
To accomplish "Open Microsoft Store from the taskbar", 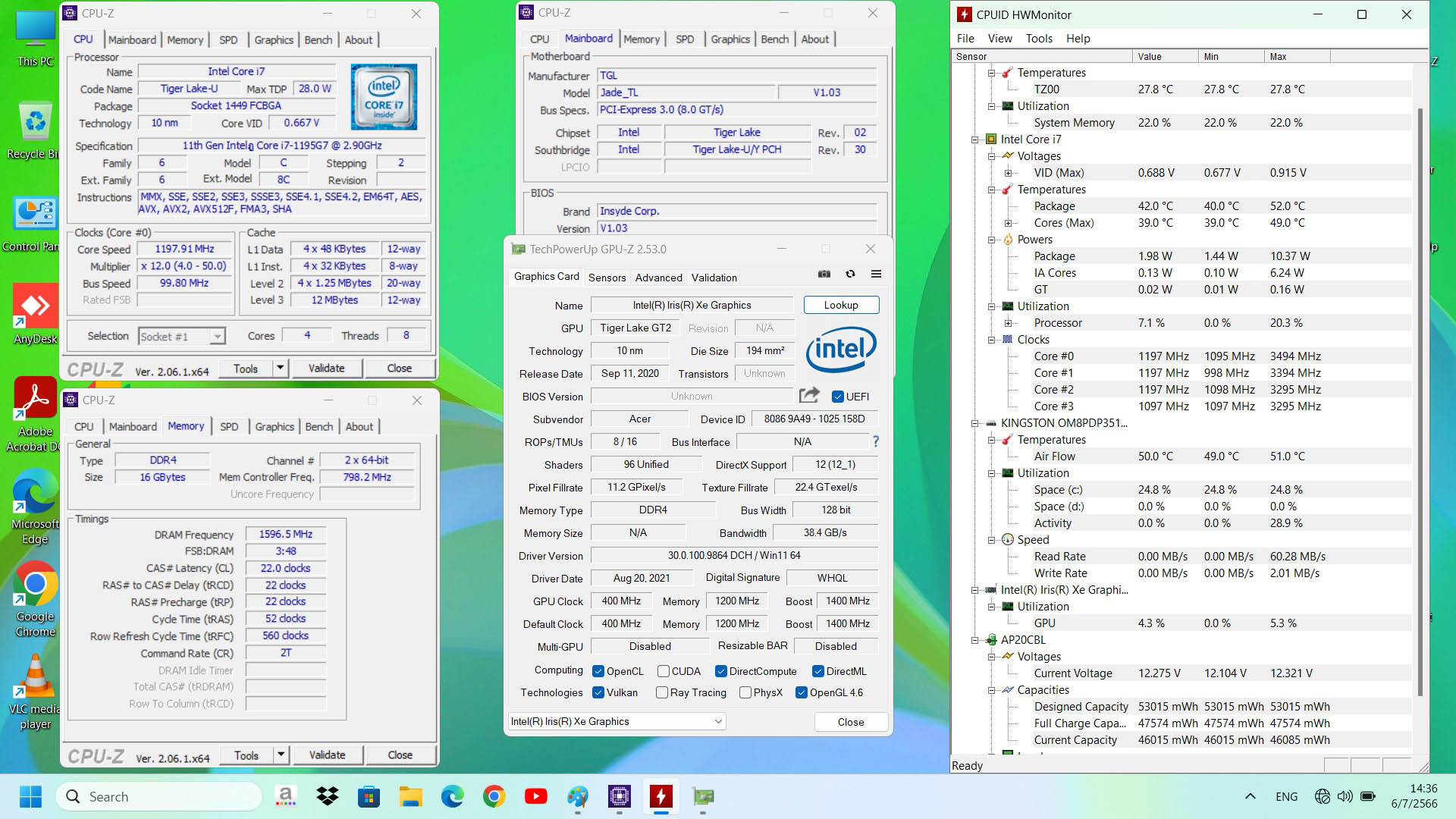I will [369, 796].
